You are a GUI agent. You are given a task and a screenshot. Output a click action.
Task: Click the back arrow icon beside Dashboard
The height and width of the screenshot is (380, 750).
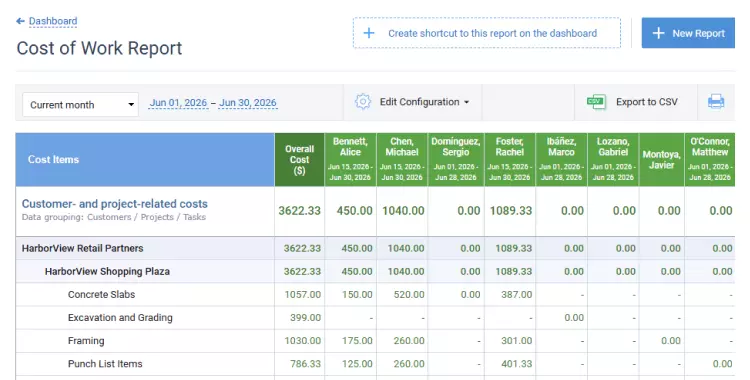pyautogui.click(x=20, y=21)
